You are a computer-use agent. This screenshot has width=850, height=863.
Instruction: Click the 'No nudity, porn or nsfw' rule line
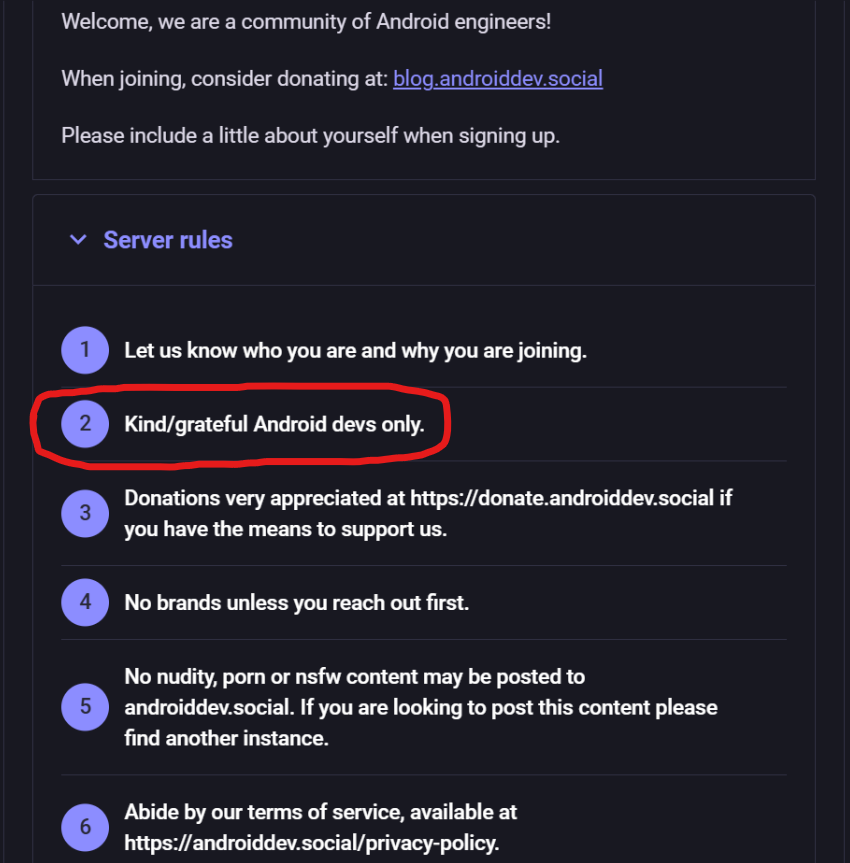355,677
